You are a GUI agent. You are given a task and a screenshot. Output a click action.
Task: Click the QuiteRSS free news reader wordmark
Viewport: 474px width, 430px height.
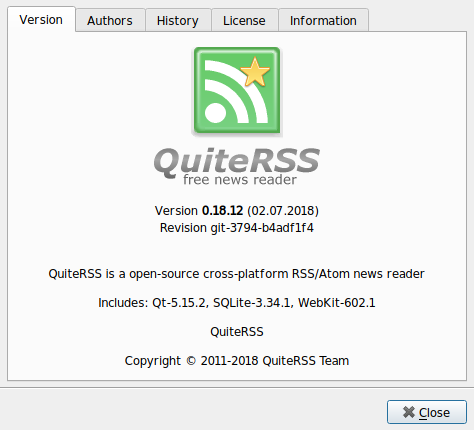click(237, 167)
